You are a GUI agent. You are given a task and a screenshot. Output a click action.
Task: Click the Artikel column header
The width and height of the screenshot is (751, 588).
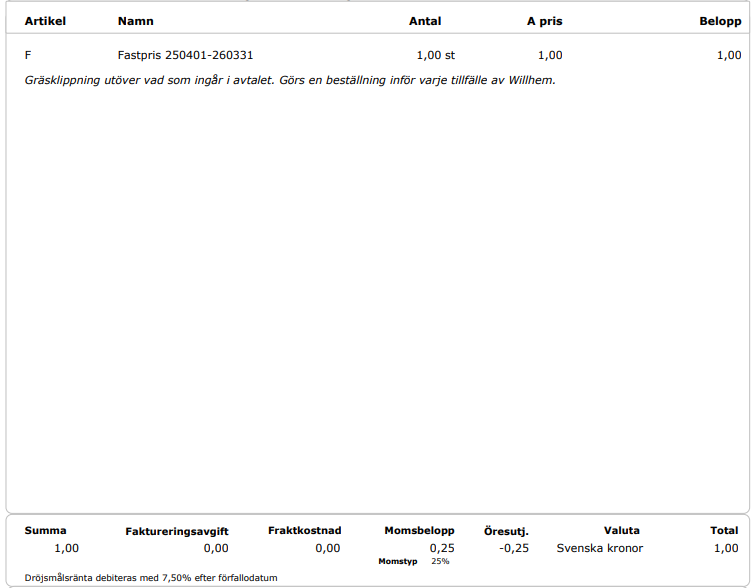(45, 21)
